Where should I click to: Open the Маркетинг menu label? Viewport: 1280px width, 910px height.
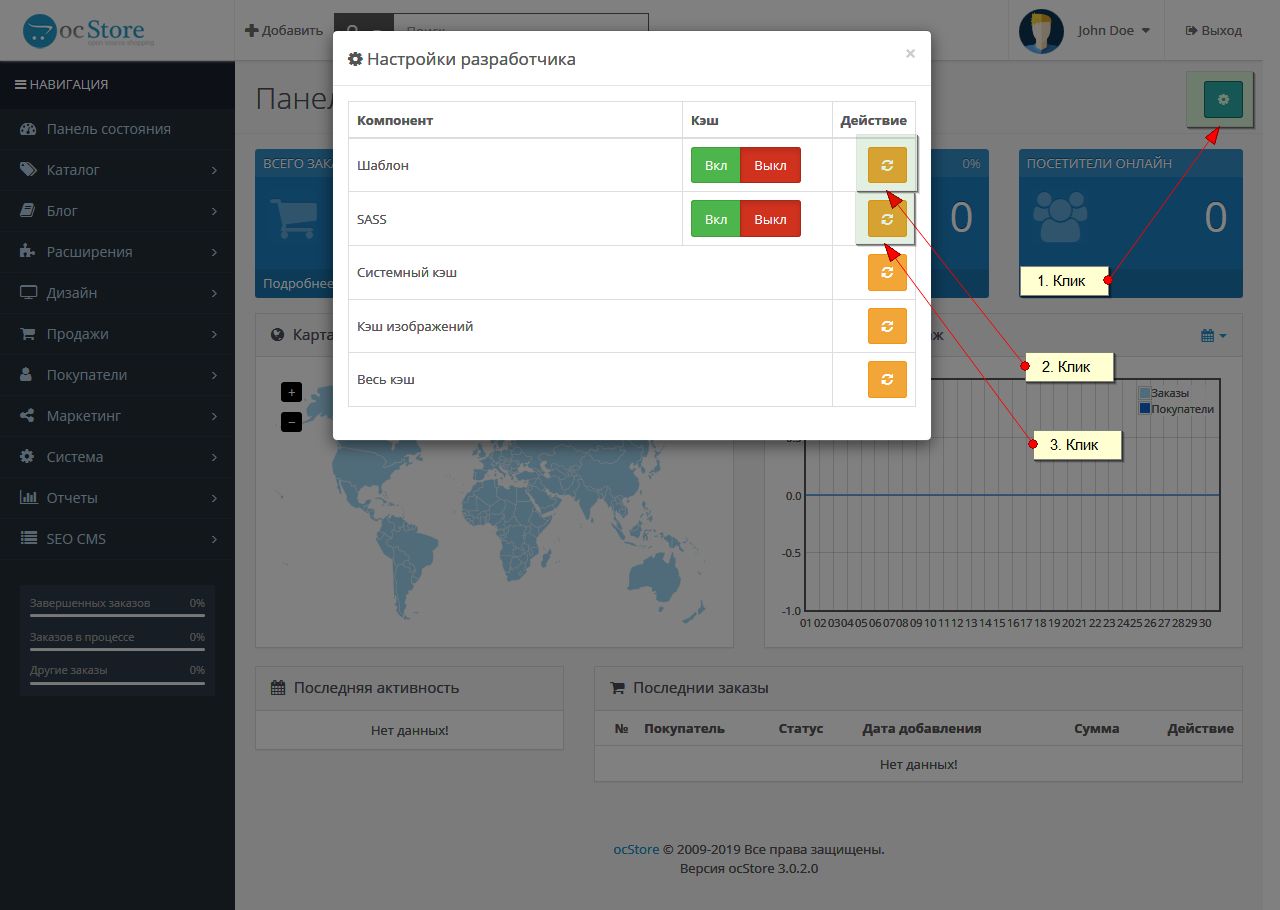84,416
